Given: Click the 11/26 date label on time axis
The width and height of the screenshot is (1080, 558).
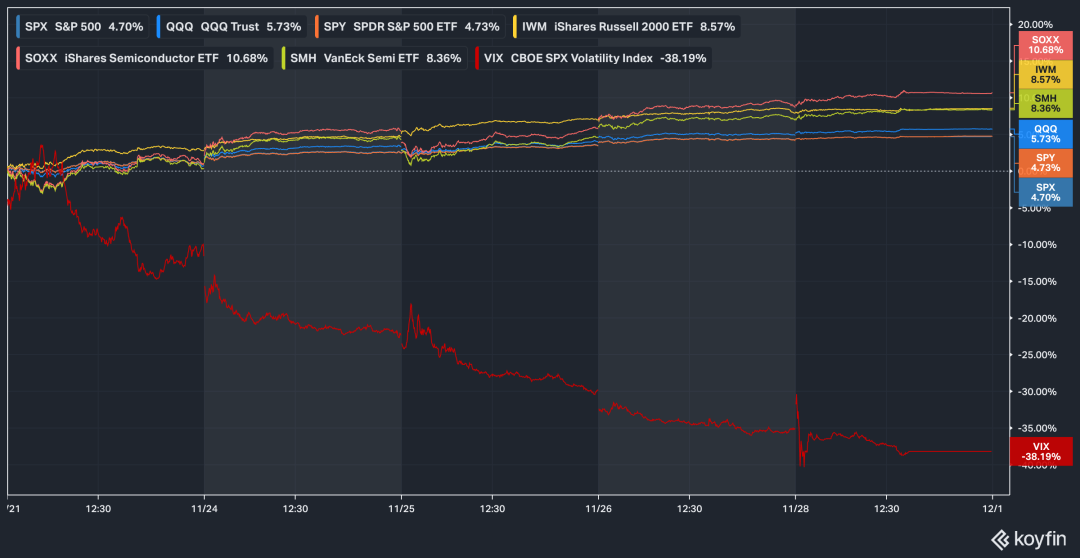Looking at the screenshot, I should (598, 508).
